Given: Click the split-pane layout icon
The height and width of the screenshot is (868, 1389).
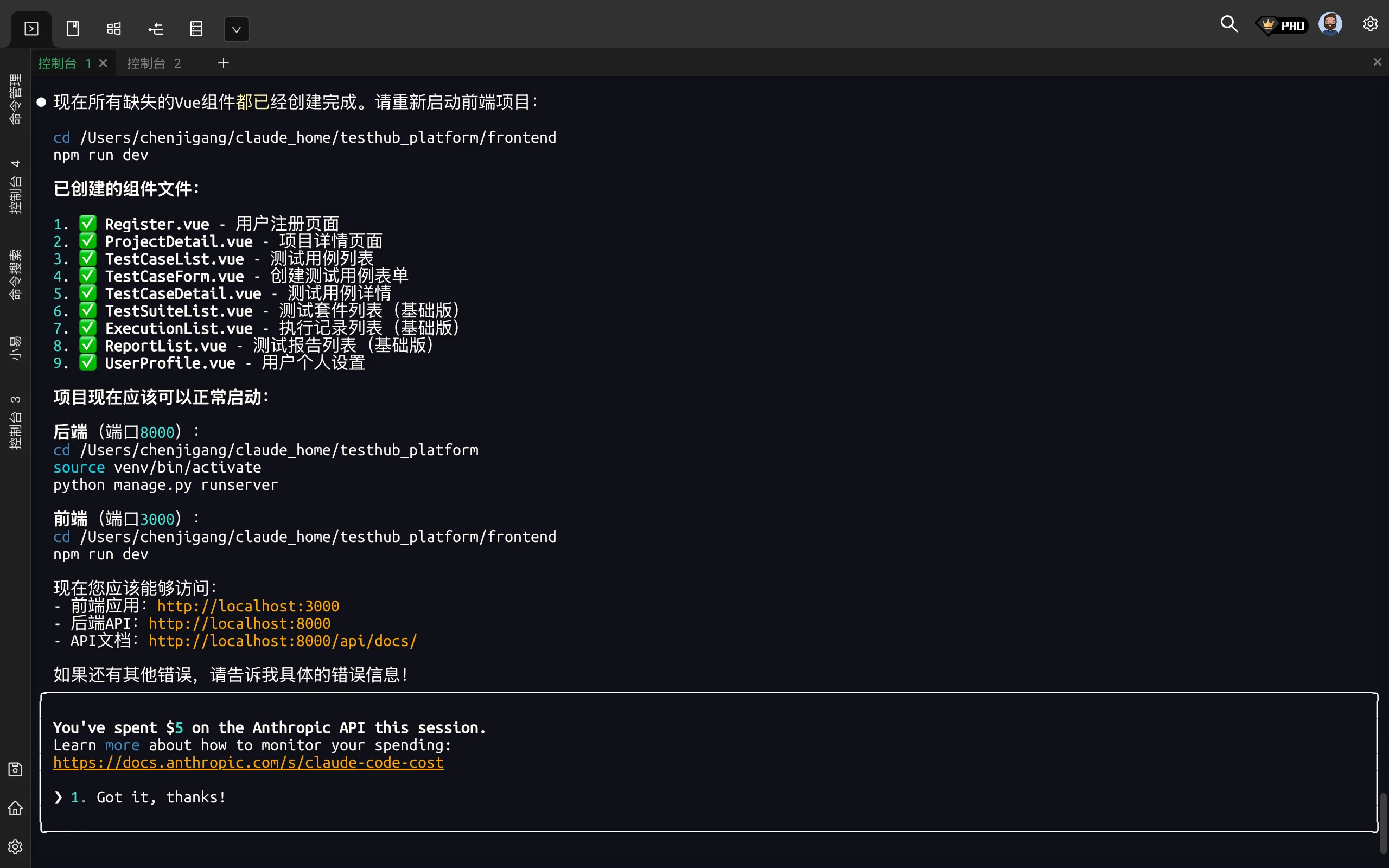Looking at the screenshot, I should 113,29.
